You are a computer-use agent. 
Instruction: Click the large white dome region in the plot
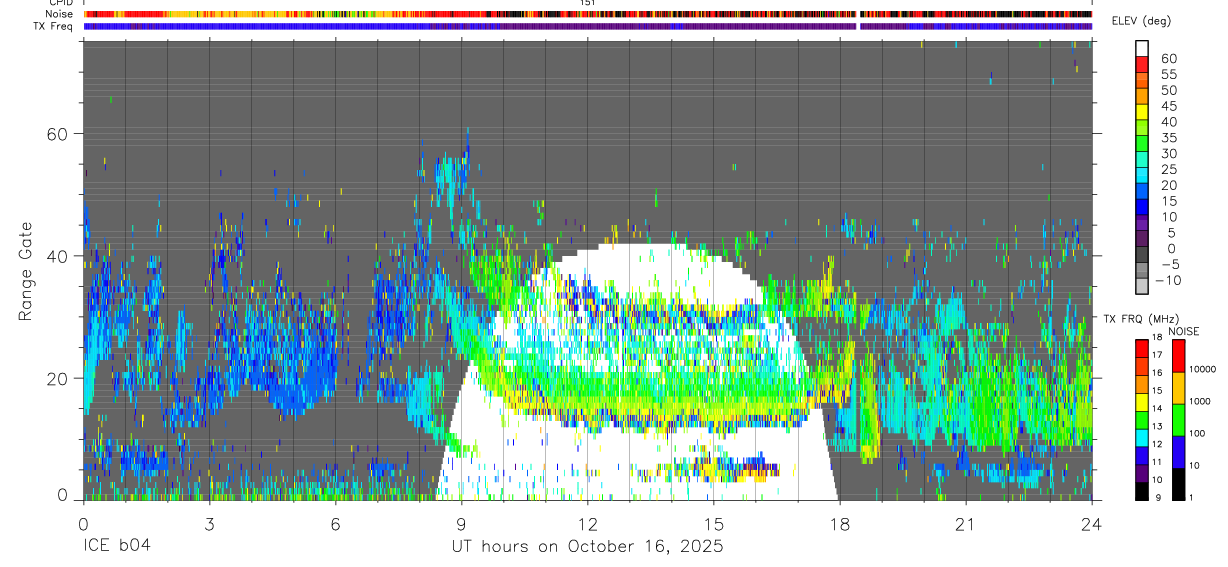[640, 372]
